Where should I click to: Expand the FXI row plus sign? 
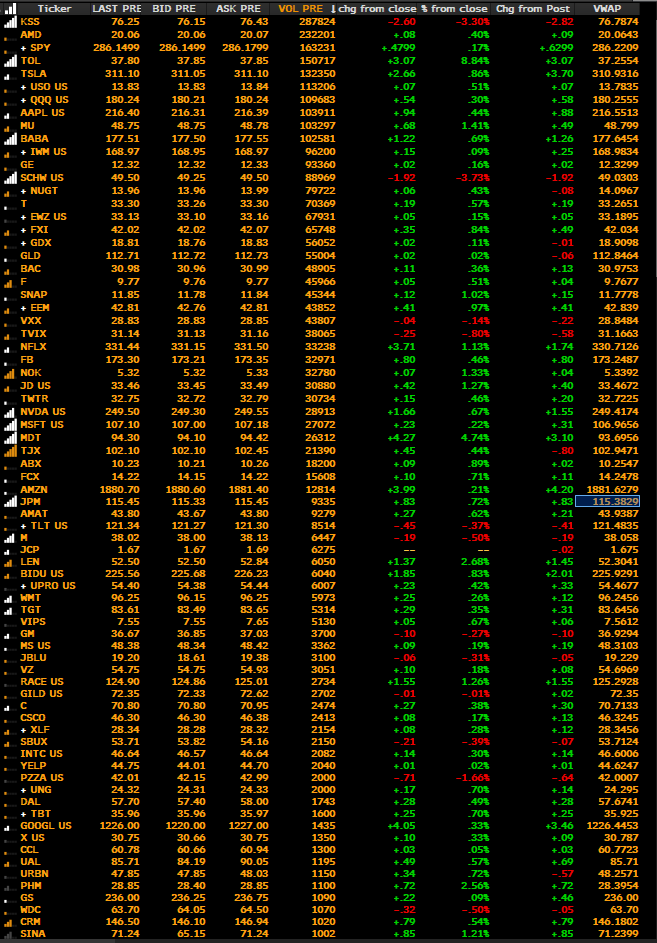click(23, 230)
